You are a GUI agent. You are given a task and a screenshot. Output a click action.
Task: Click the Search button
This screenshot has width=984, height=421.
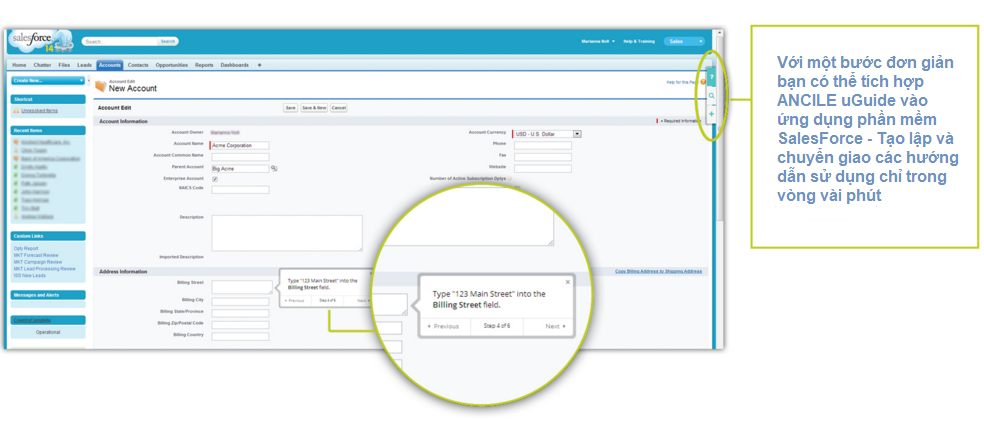[x=168, y=41]
